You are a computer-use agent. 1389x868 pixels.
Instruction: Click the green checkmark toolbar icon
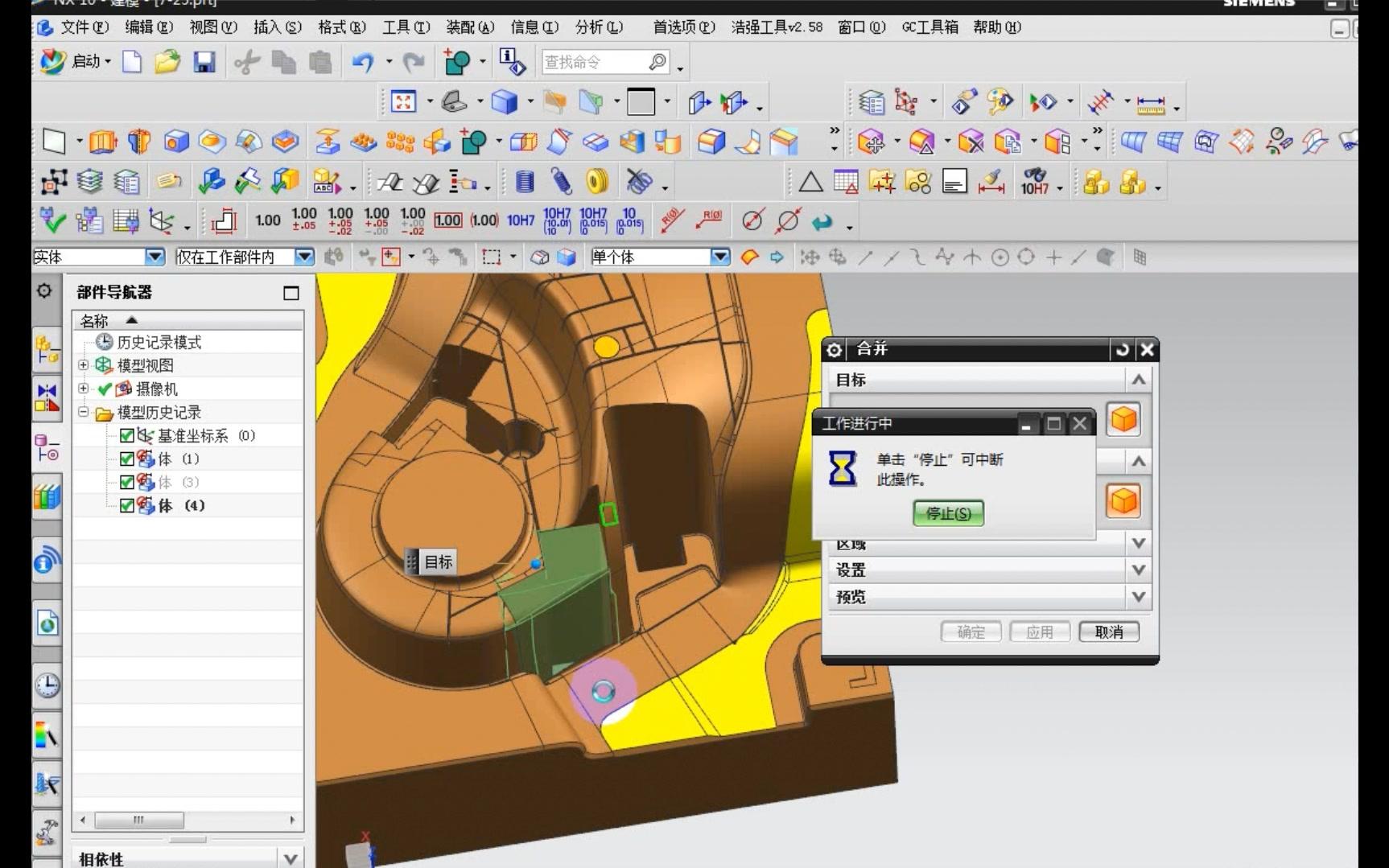pos(53,220)
